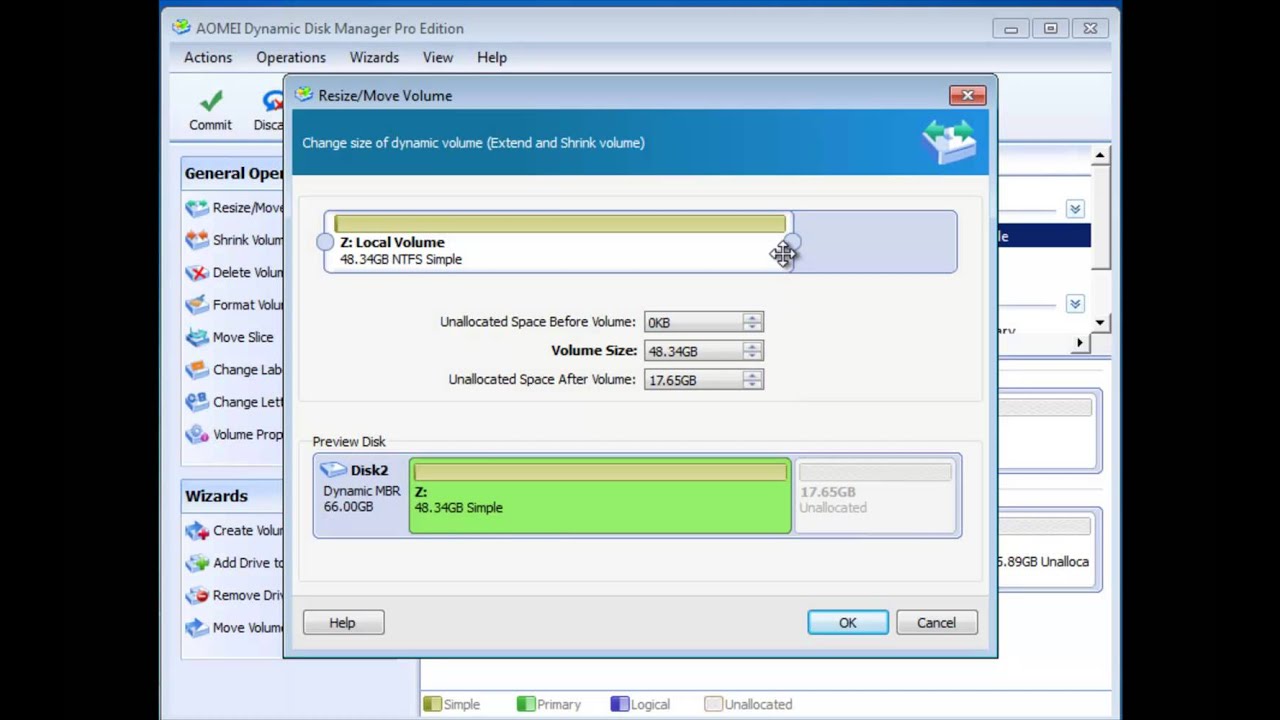Open Add Drive wizard icon
This screenshot has width=1280, height=720.
pyautogui.click(x=197, y=563)
